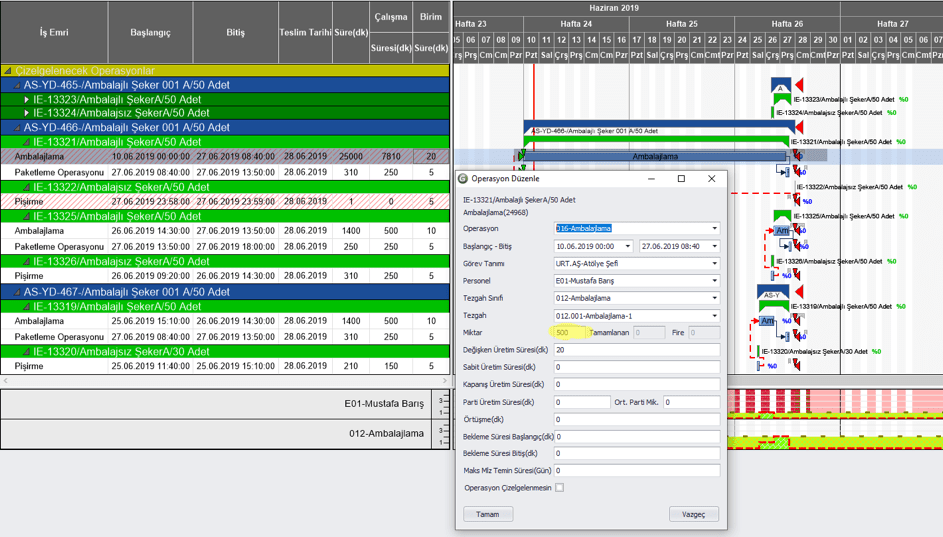Click the Hafta 25 header in timeline

point(681,24)
